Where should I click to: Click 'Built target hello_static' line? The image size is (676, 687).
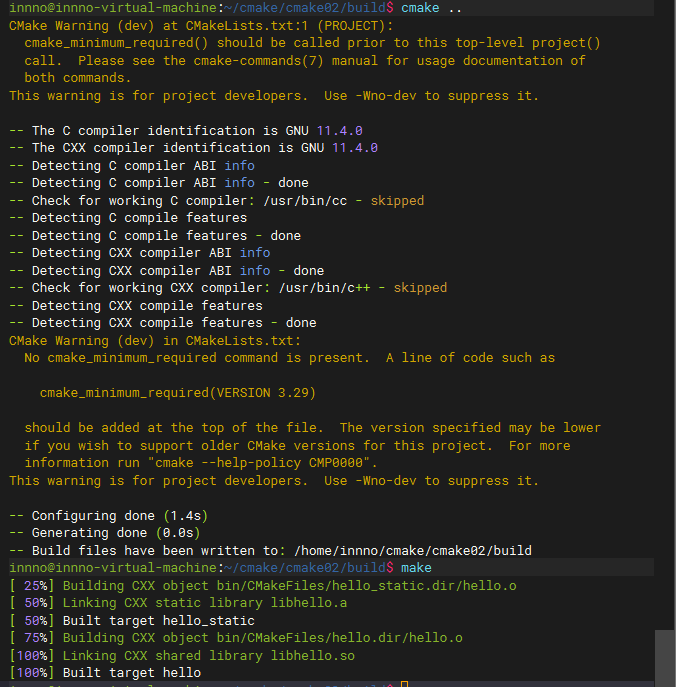coord(159,621)
